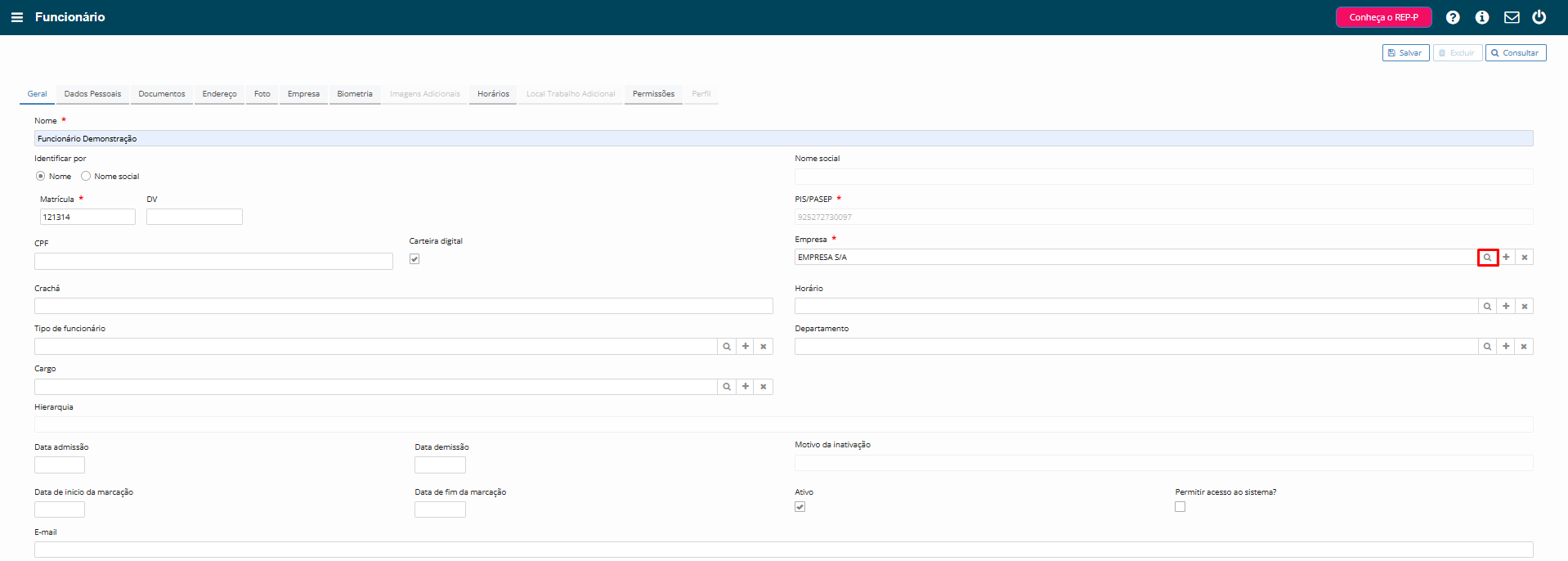Clear Horário field with x icon

(x=1525, y=307)
